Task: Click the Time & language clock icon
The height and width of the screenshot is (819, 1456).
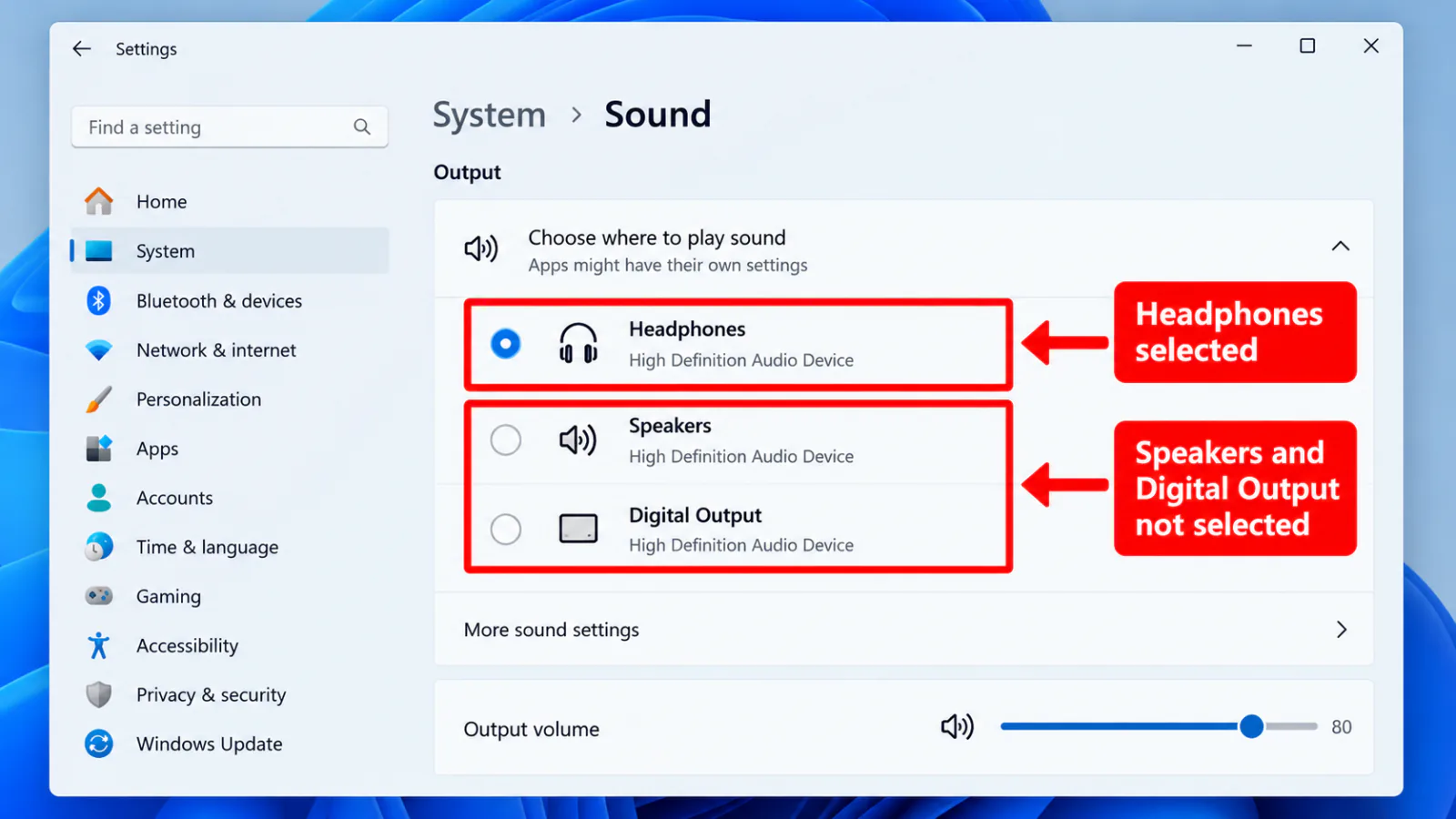Action: click(x=99, y=547)
